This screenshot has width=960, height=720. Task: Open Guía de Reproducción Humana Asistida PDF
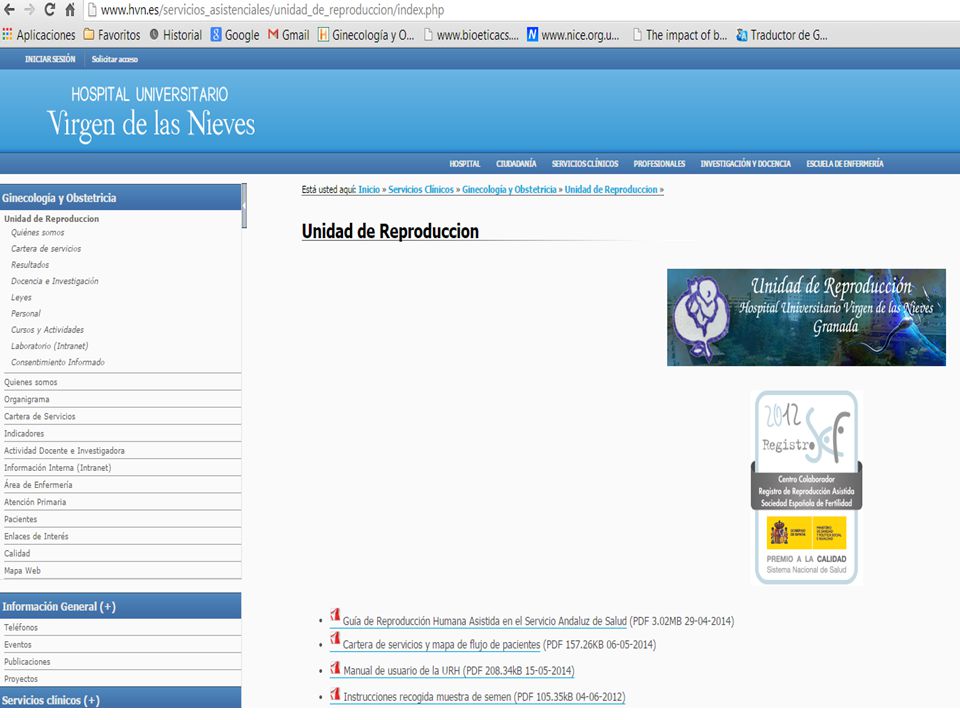click(x=484, y=621)
